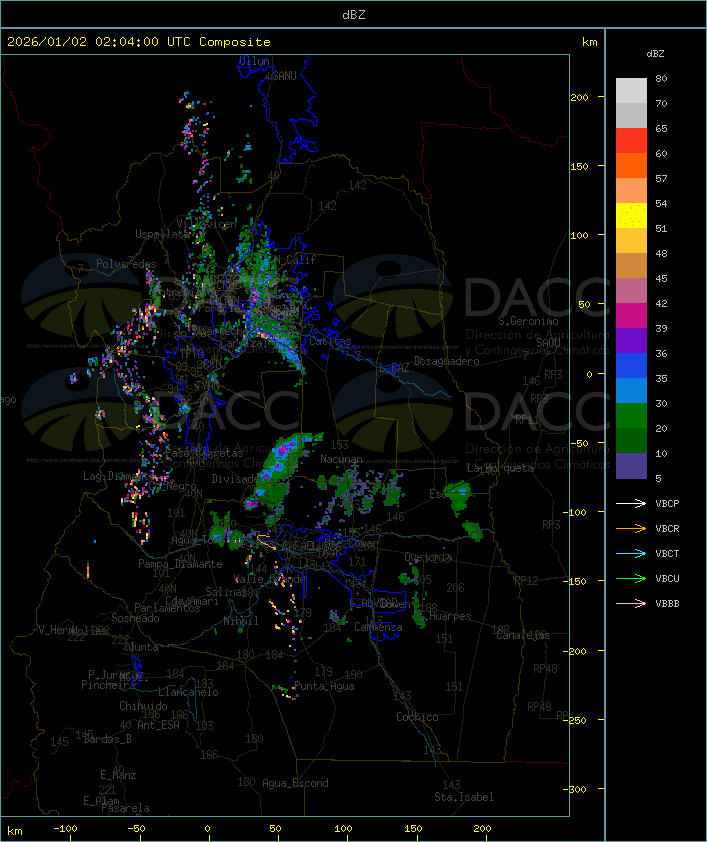Click the Agua_Escond map label

click(295, 783)
